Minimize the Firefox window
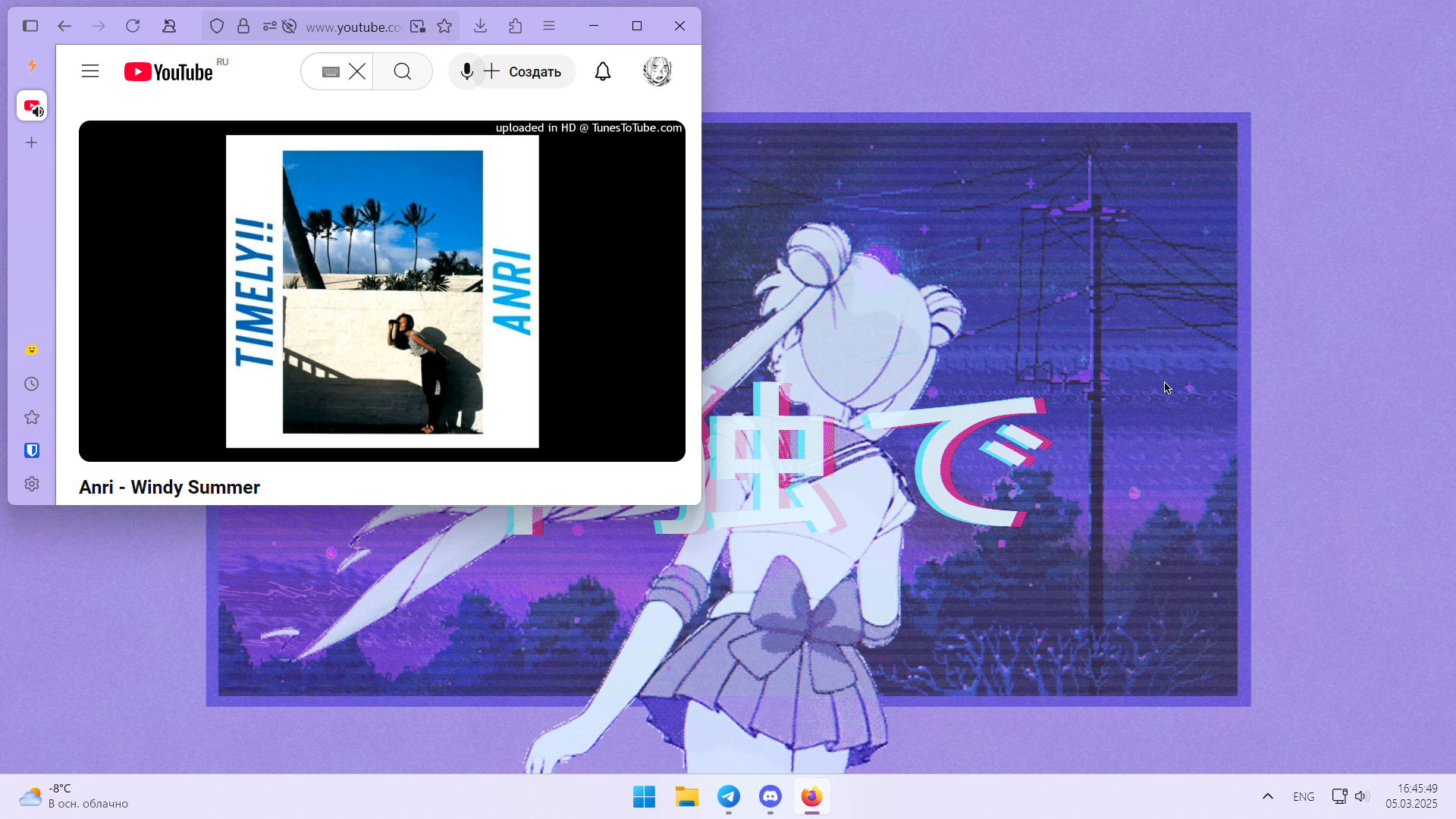 point(594,26)
